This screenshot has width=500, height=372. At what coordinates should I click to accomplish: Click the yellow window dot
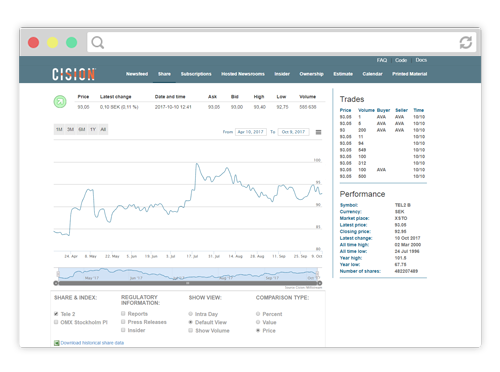[52, 43]
